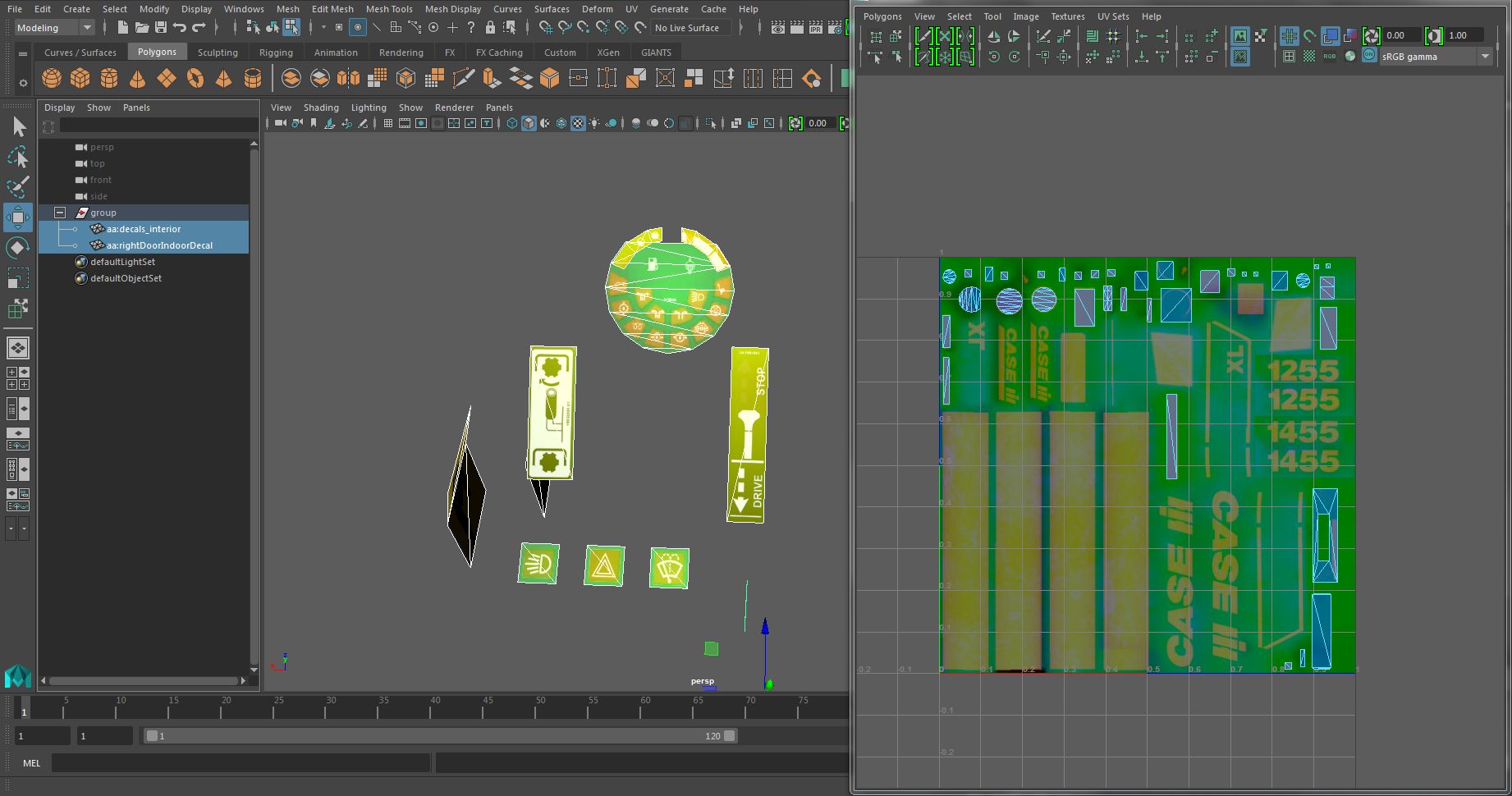The width and height of the screenshot is (1512, 796).
Task: Click the Scale tool icon
Action: click(17, 279)
